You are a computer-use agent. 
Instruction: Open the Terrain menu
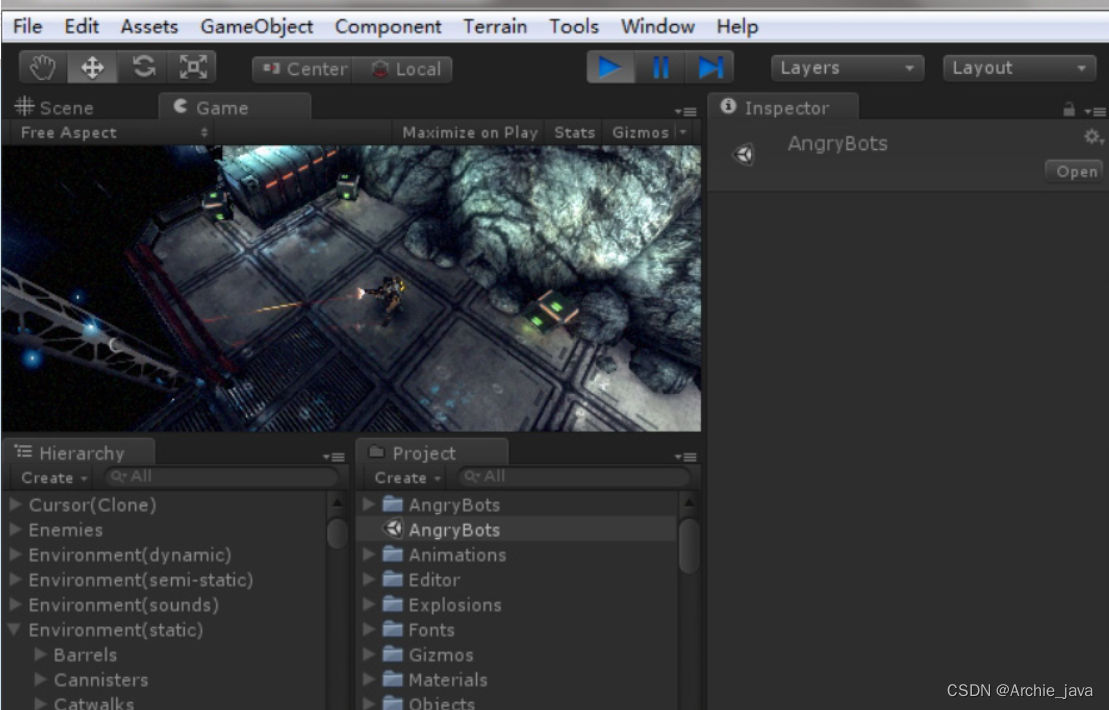(495, 27)
